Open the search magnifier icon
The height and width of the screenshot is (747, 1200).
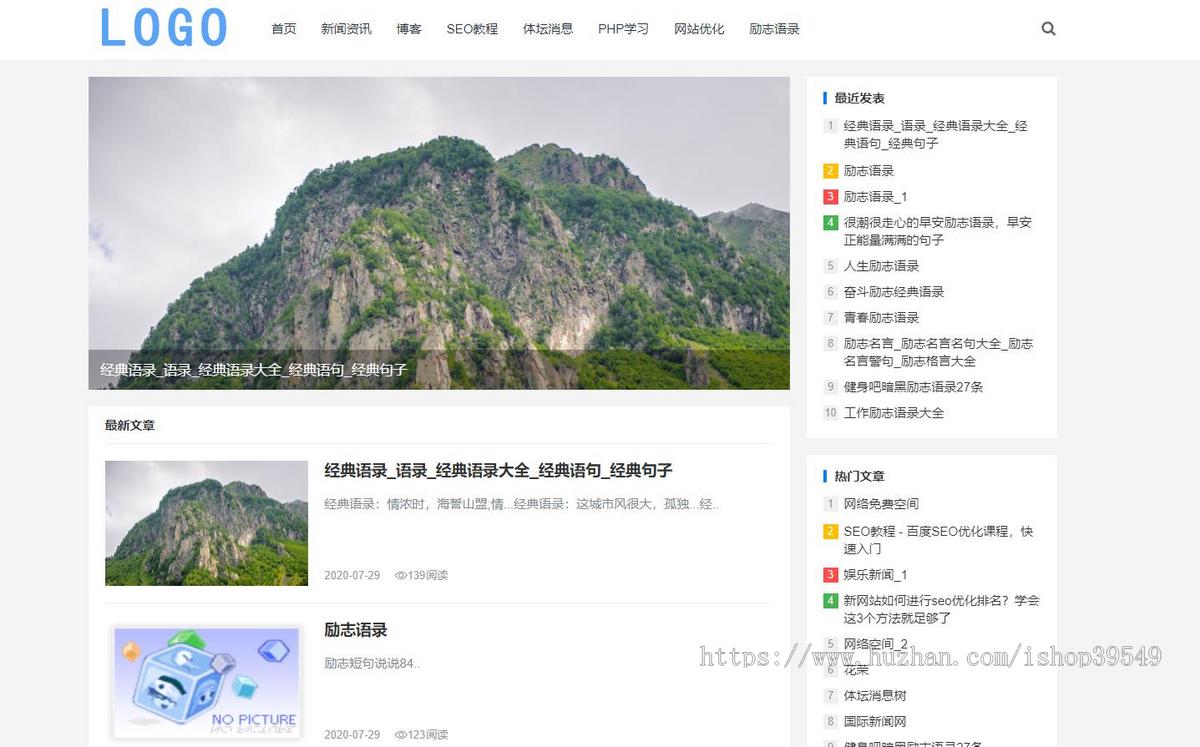(1048, 29)
